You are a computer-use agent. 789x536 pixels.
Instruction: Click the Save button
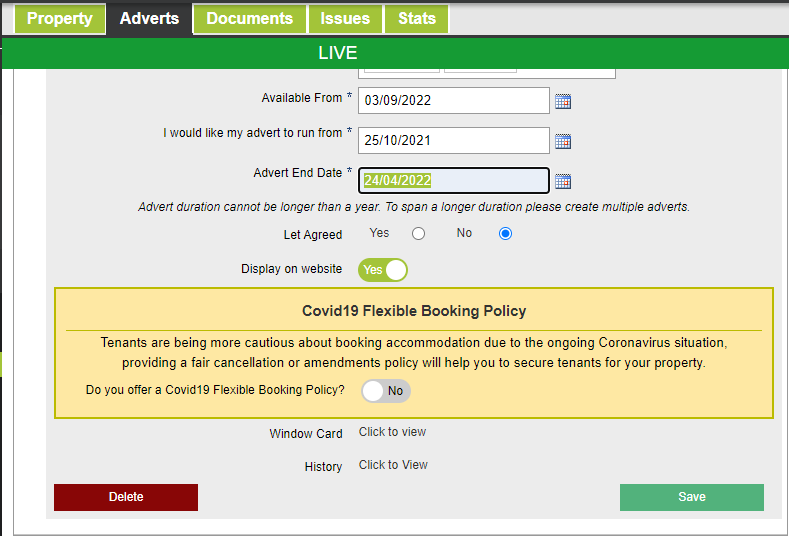(691, 497)
